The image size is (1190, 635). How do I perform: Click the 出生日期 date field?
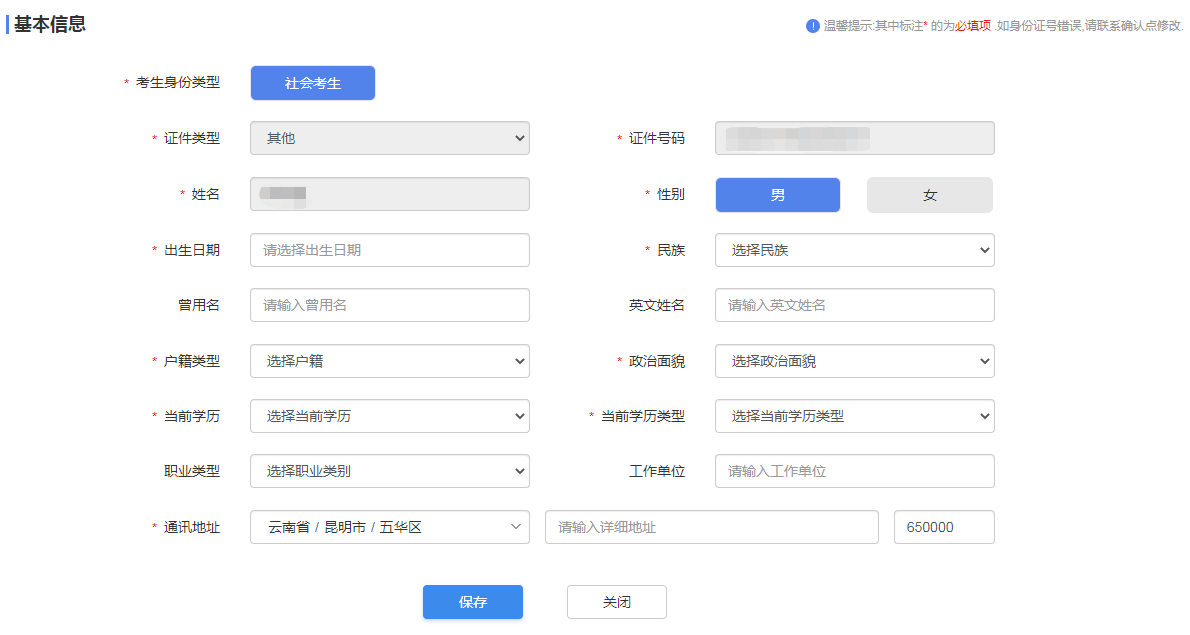[x=389, y=250]
